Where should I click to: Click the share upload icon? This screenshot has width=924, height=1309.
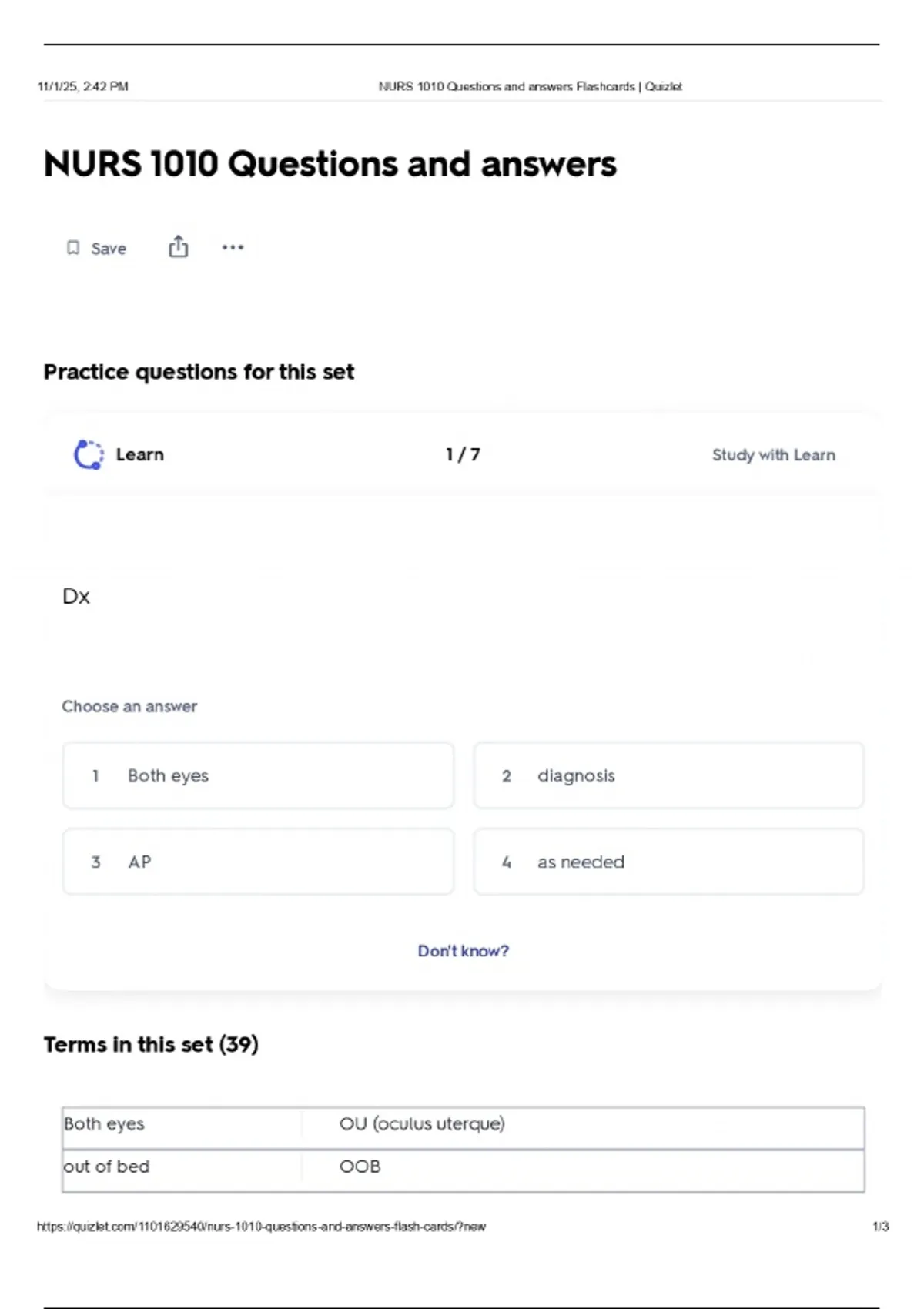click(x=178, y=246)
